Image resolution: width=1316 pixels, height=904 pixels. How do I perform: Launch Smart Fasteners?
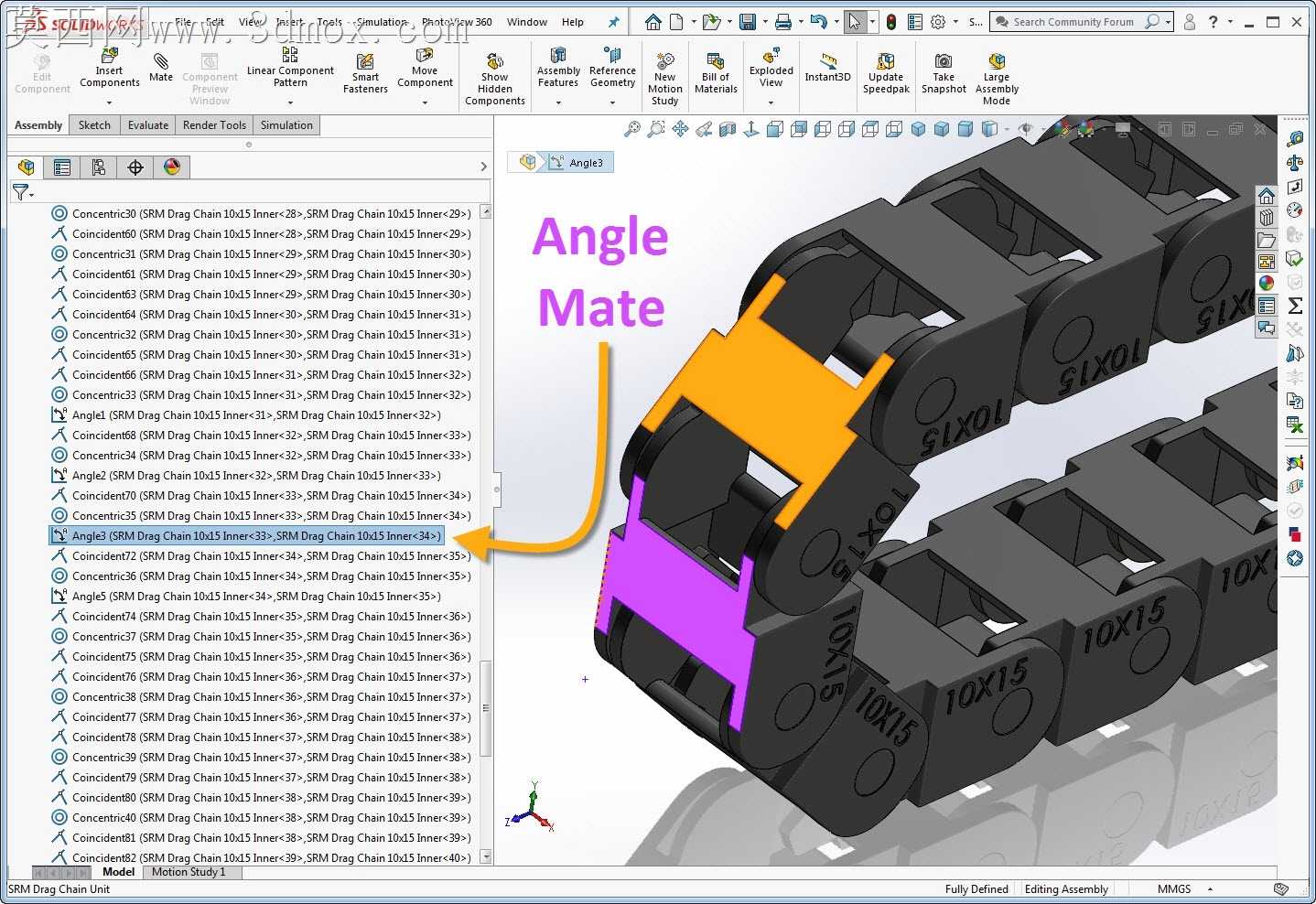click(365, 73)
